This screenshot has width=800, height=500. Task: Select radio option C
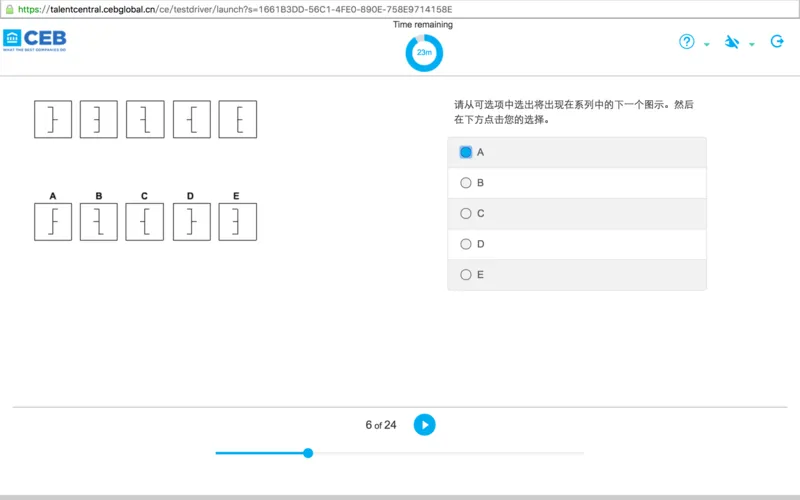(x=466, y=213)
